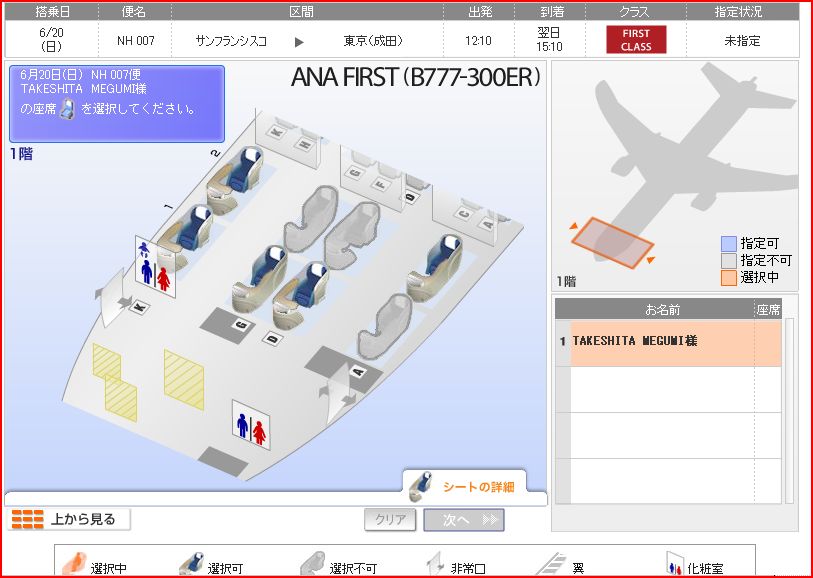This screenshot has height=578, width=813.
Task: Click the 選択可 legend seat icon
Action: (191, 564)
